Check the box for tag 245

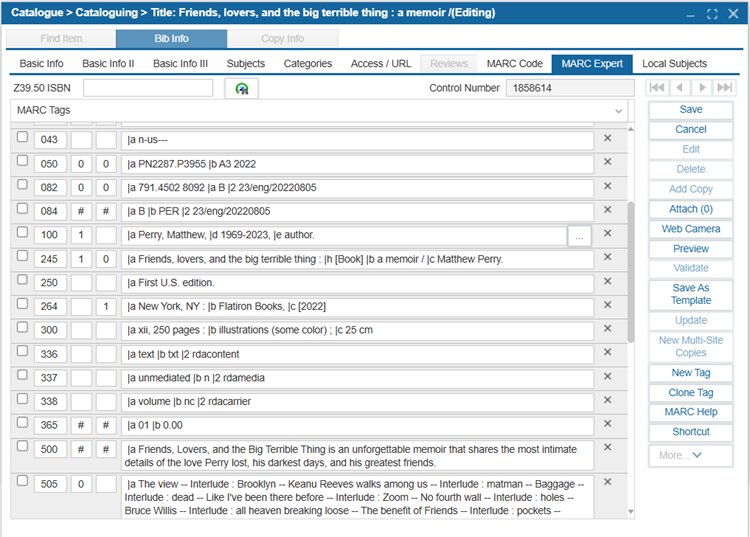click(x=22, y=256)
